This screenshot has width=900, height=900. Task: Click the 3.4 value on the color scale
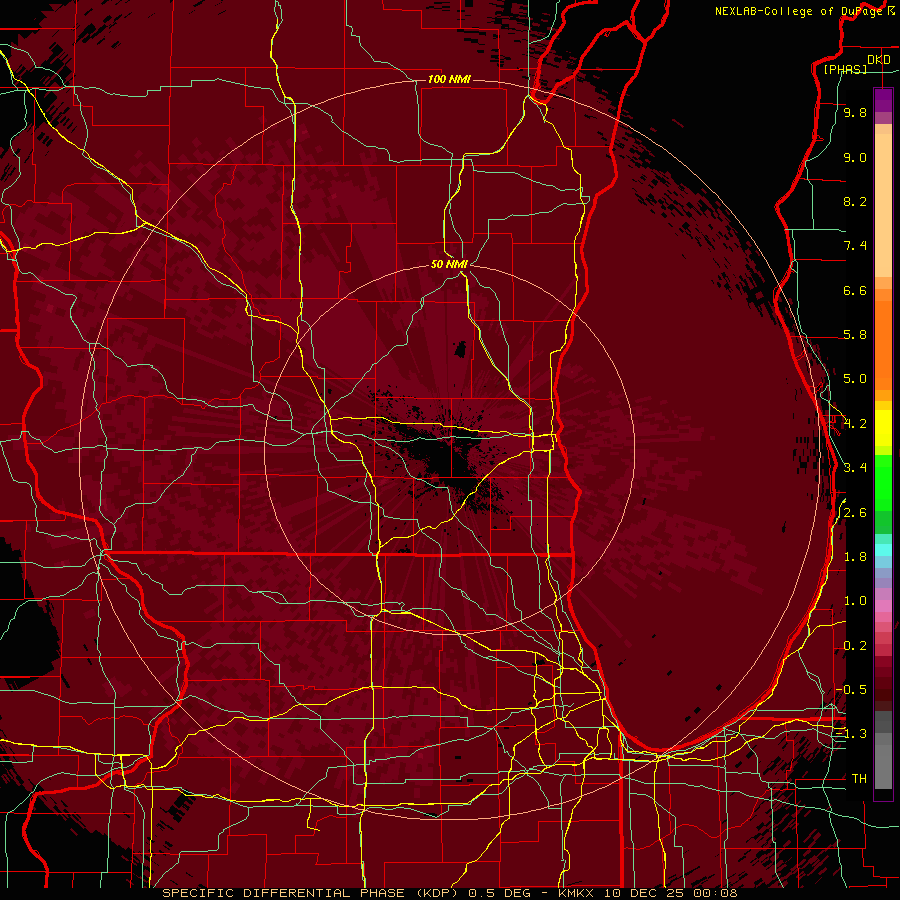click(855, 468)
